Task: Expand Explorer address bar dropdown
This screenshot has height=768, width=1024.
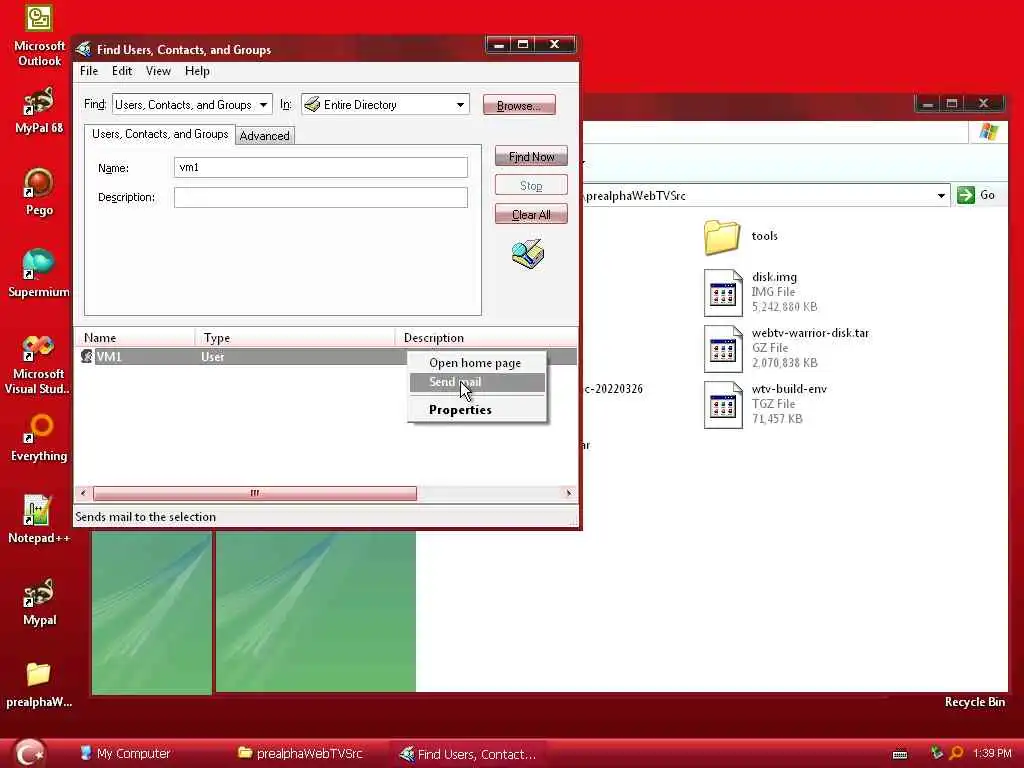Action: coord(941,195)
